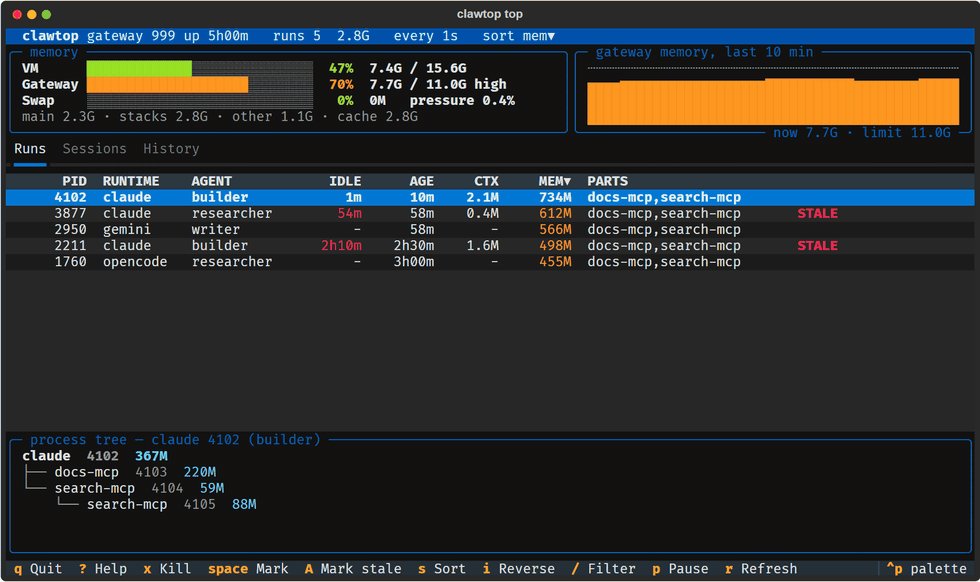
Task: Open the ^p palette
Action: coord(927,569)
